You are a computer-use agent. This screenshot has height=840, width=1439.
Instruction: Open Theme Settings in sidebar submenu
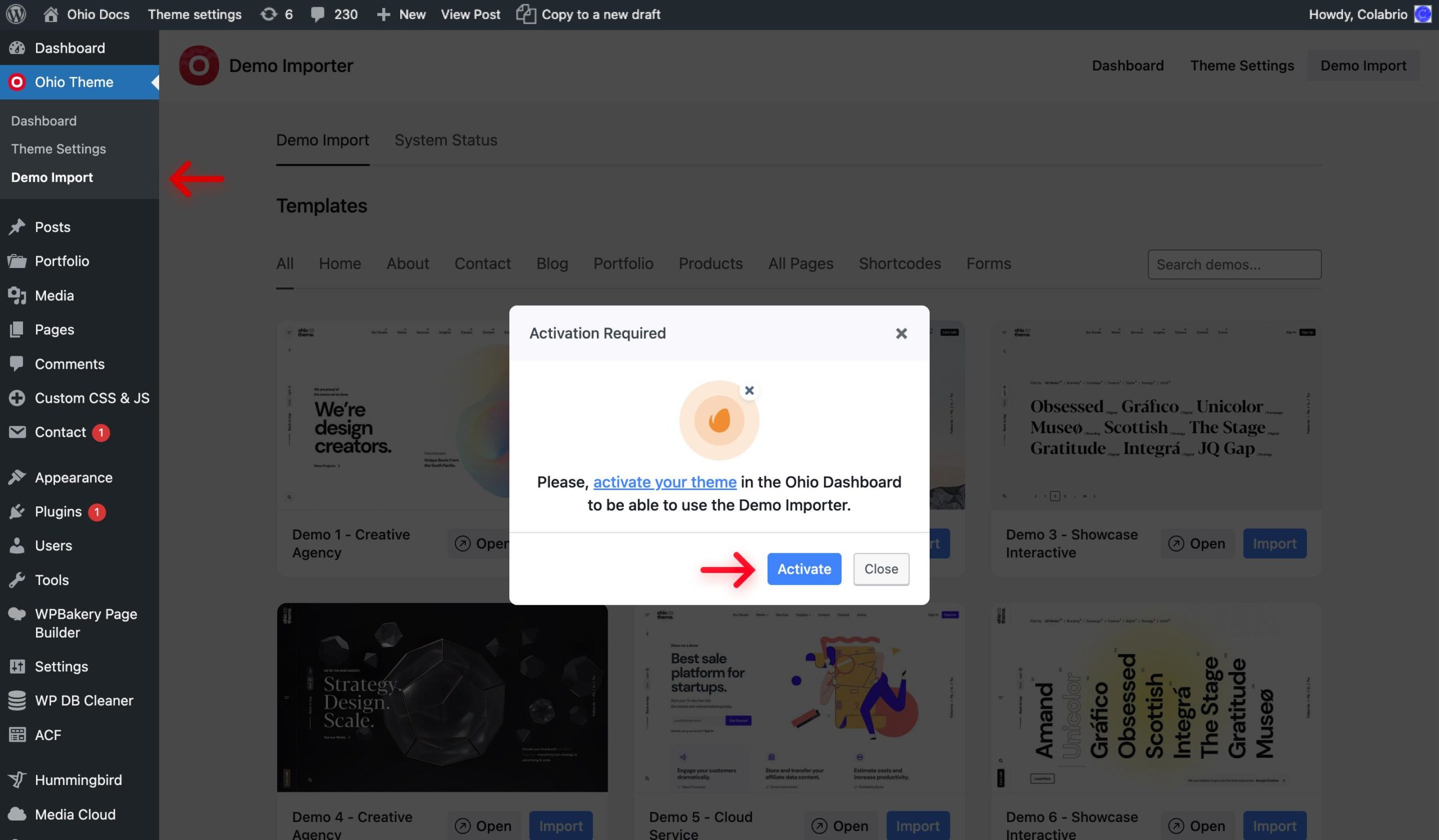58,149
